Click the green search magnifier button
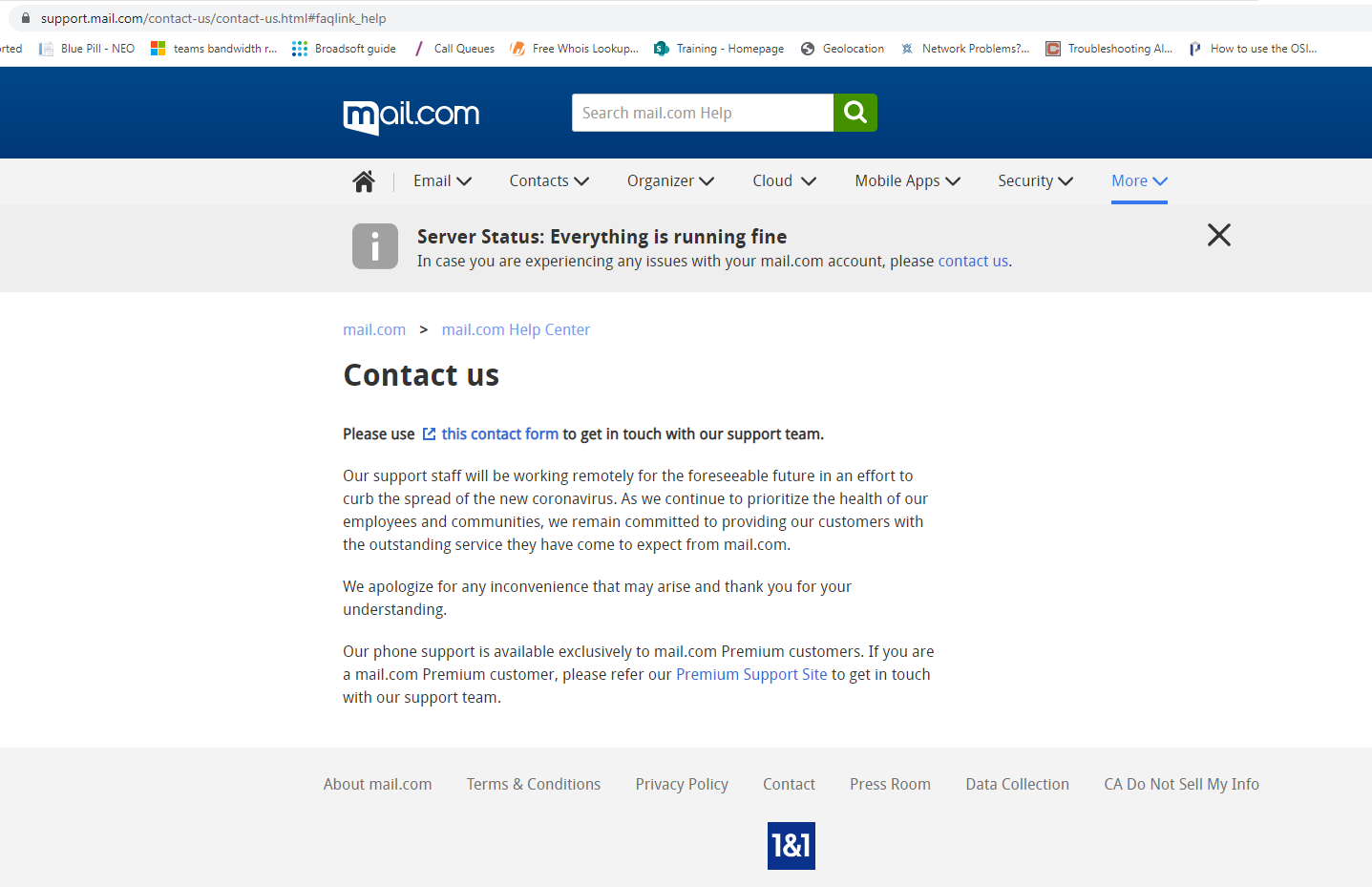 [x=855, y=113]
